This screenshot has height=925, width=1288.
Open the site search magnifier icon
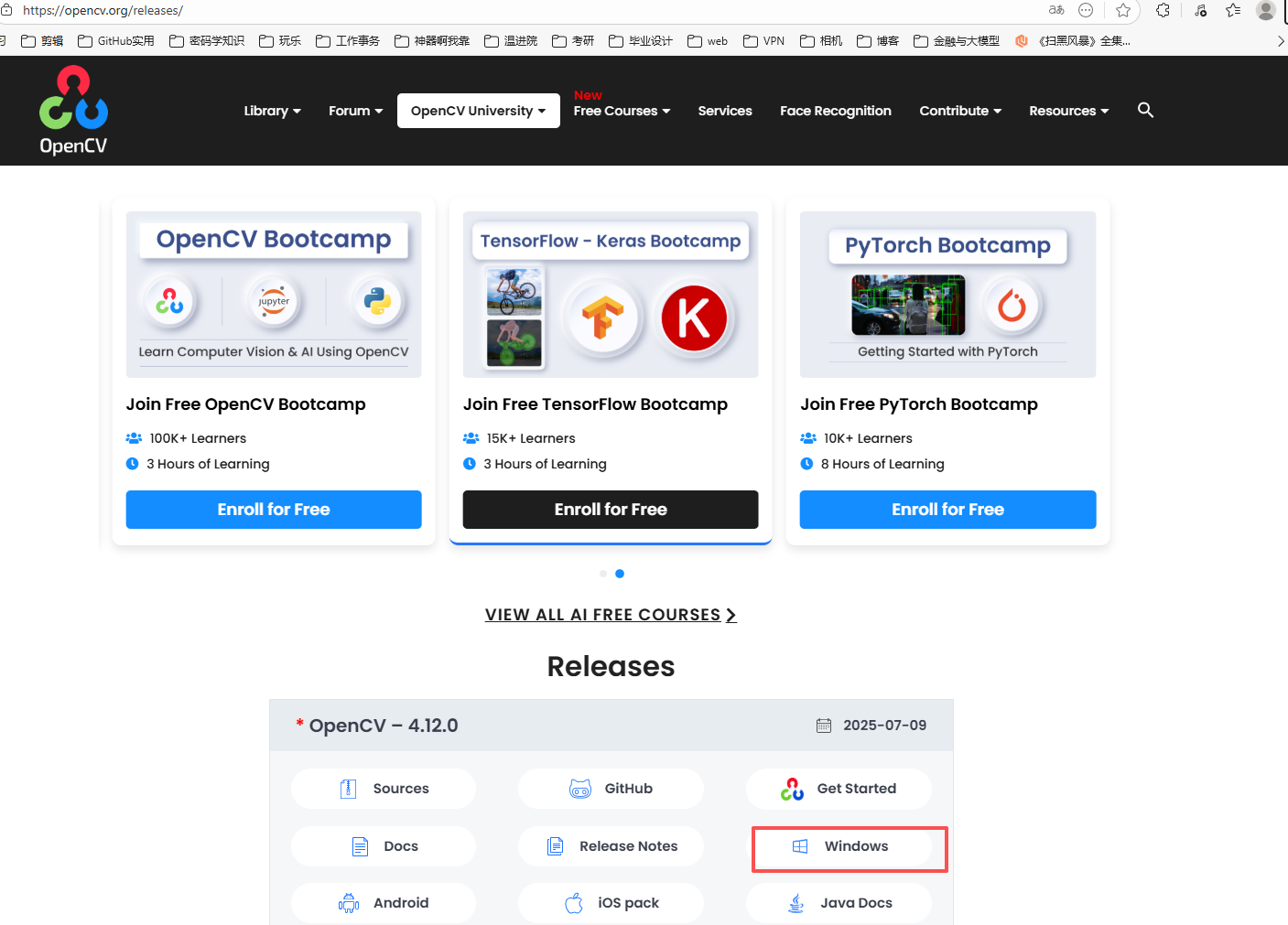point(1145,110)
